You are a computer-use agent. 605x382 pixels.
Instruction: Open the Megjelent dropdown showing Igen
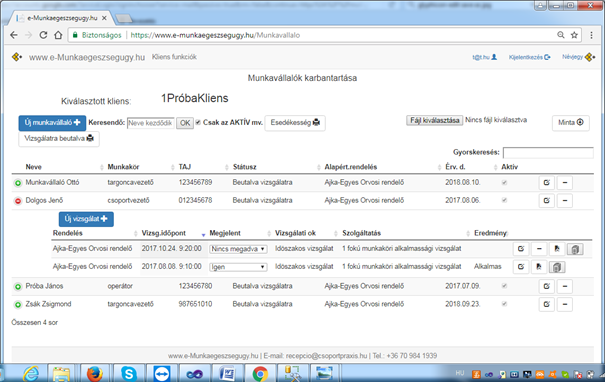click(238, 267)
